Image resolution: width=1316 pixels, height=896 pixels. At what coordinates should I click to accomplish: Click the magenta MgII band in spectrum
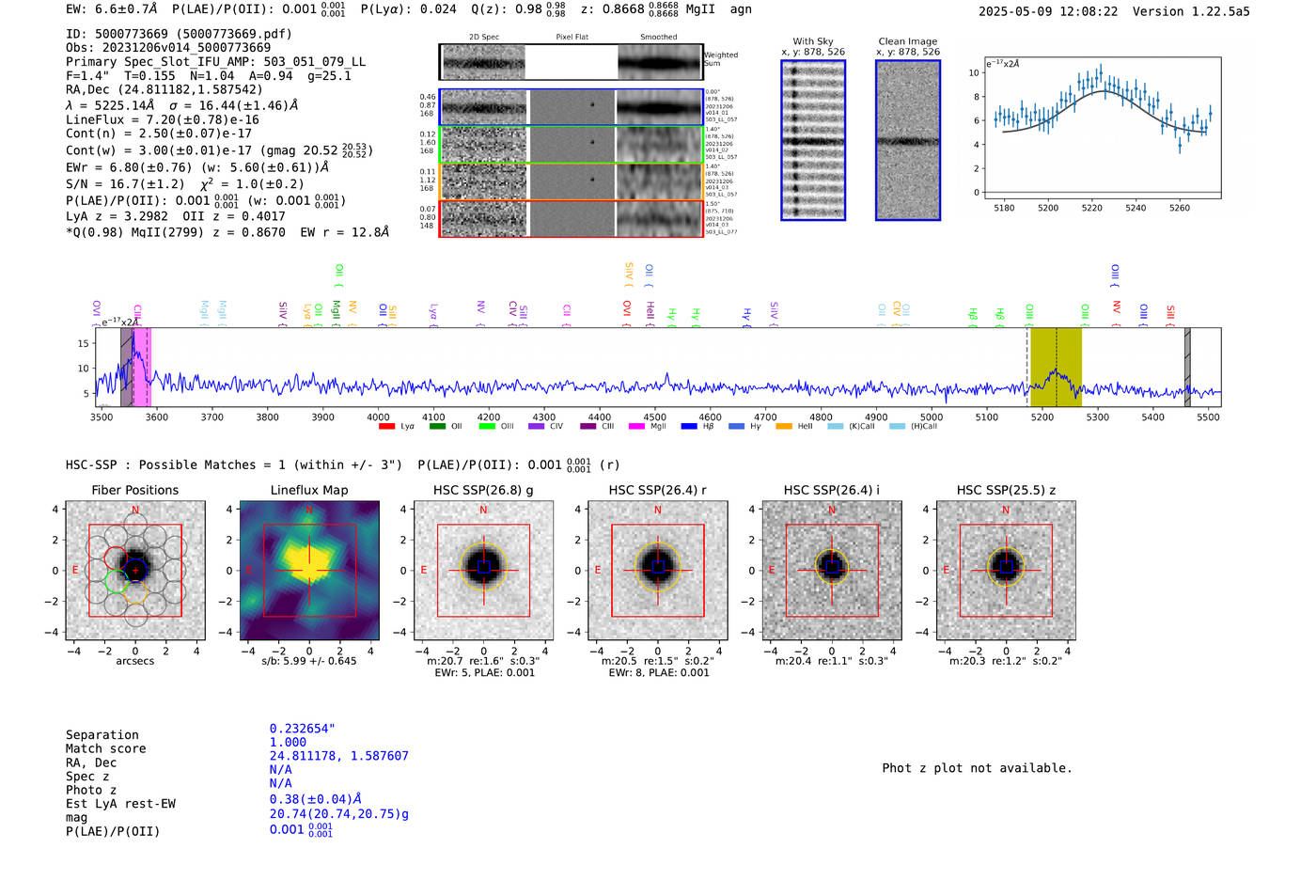(142, 367)
